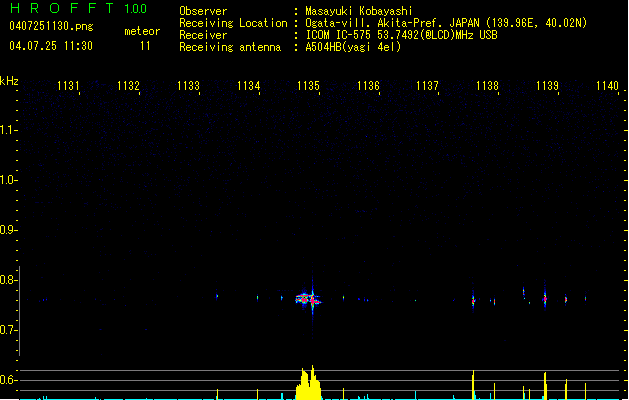Click the large meteor echo near 1135
Viewport: 629px width, 400px height.
click(x=308, y=299)
